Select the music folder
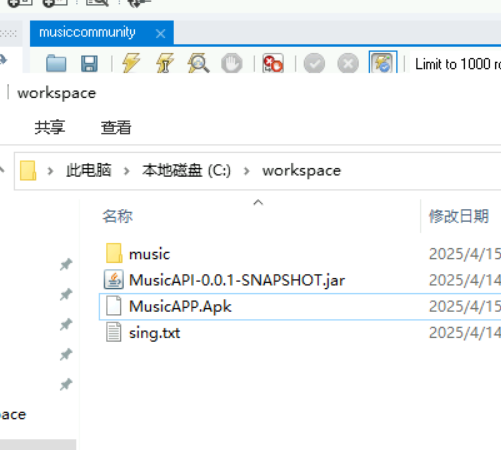This screenshot has width=501, height=450. [150, 254]
